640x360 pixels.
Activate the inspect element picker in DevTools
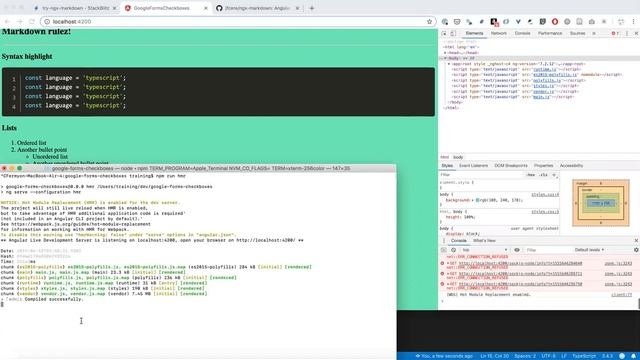click(x=444, y=33)
